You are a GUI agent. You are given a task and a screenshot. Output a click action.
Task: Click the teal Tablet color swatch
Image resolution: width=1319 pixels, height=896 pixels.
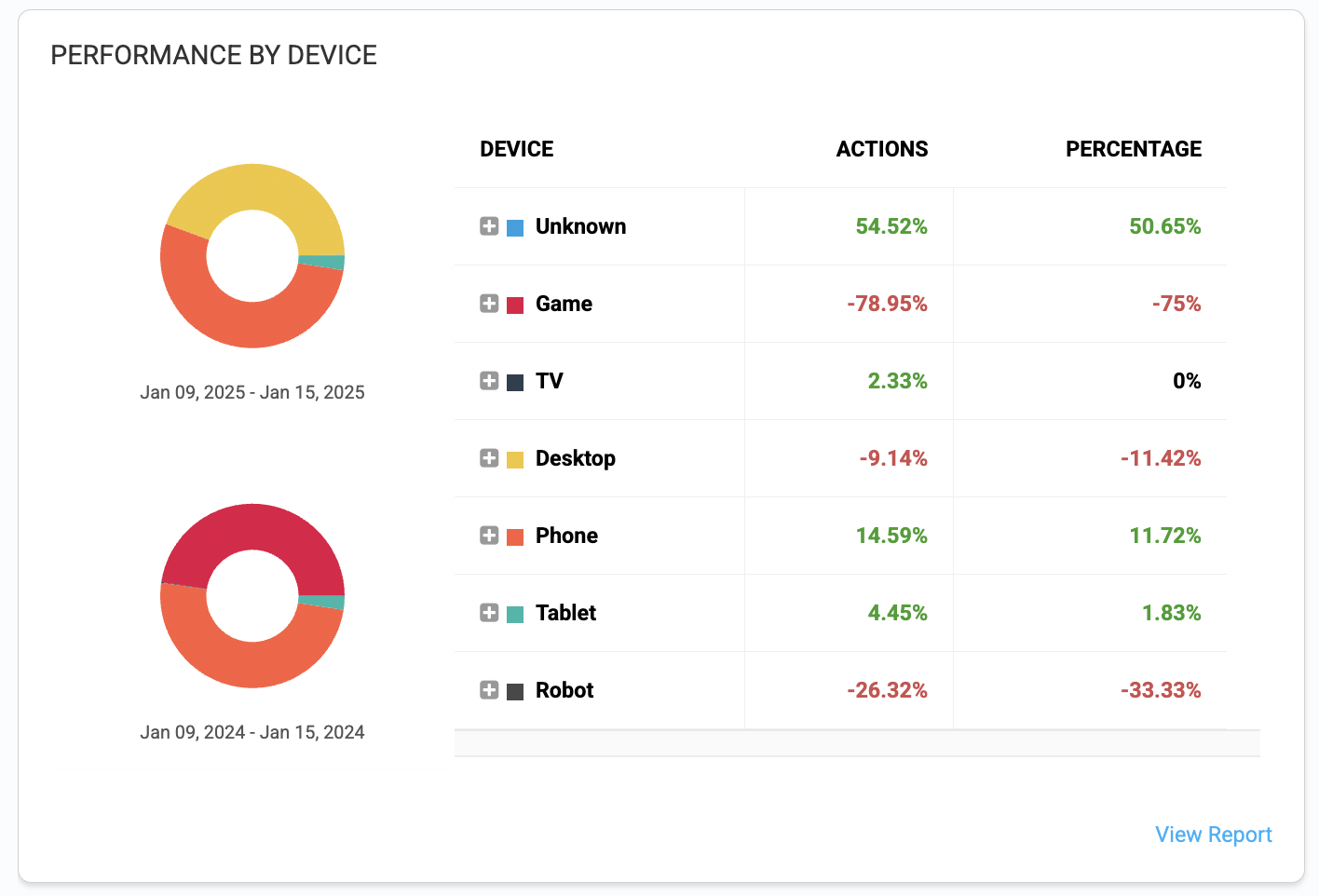(515, 614)
